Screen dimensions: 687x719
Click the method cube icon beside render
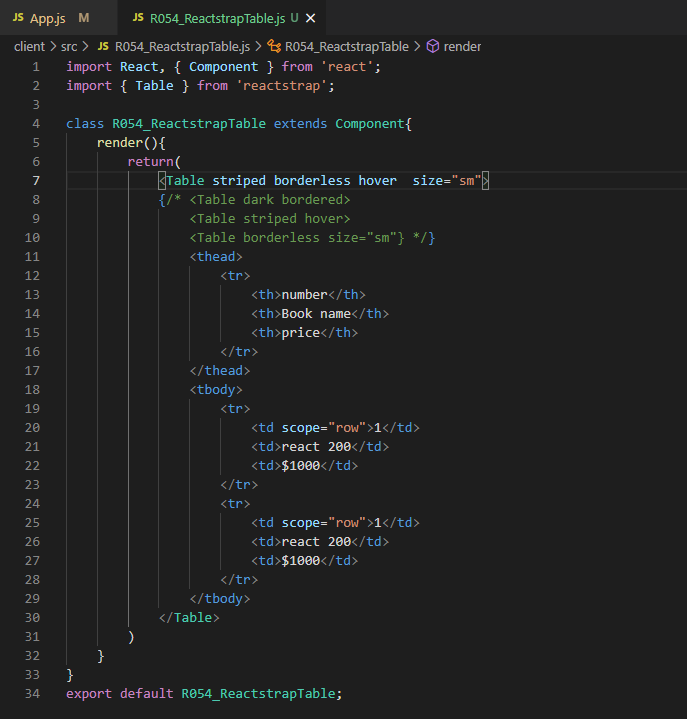(432, 46)
